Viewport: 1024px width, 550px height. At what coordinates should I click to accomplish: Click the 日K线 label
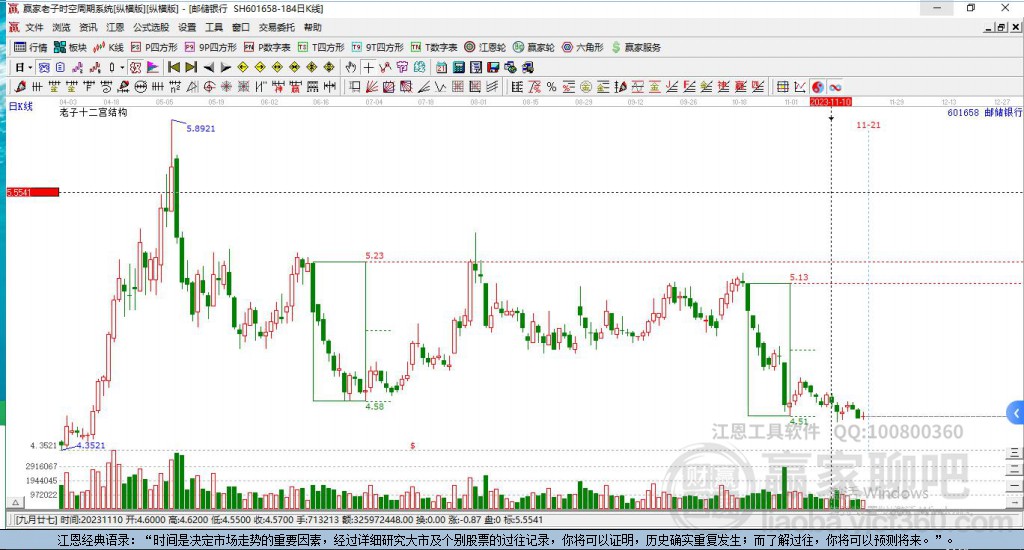(x=20, y=106)
